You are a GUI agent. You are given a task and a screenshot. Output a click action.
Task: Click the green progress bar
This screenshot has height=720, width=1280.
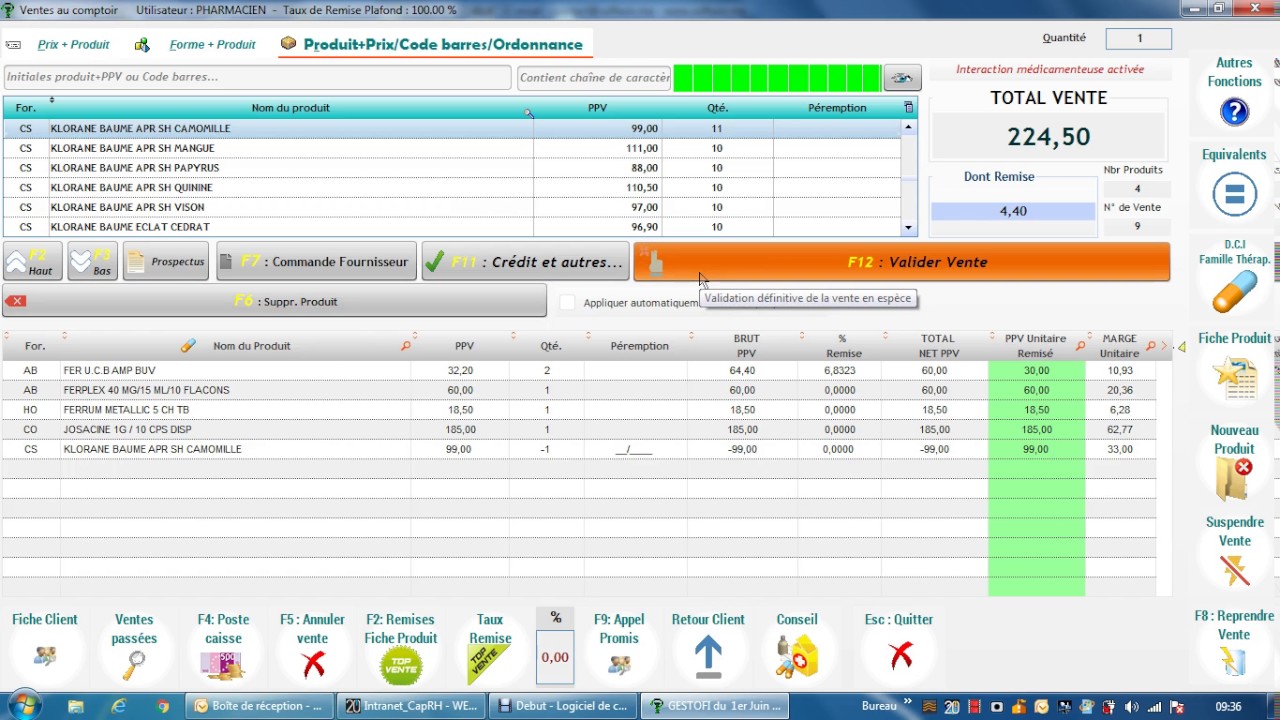click(x=777, y=78)
